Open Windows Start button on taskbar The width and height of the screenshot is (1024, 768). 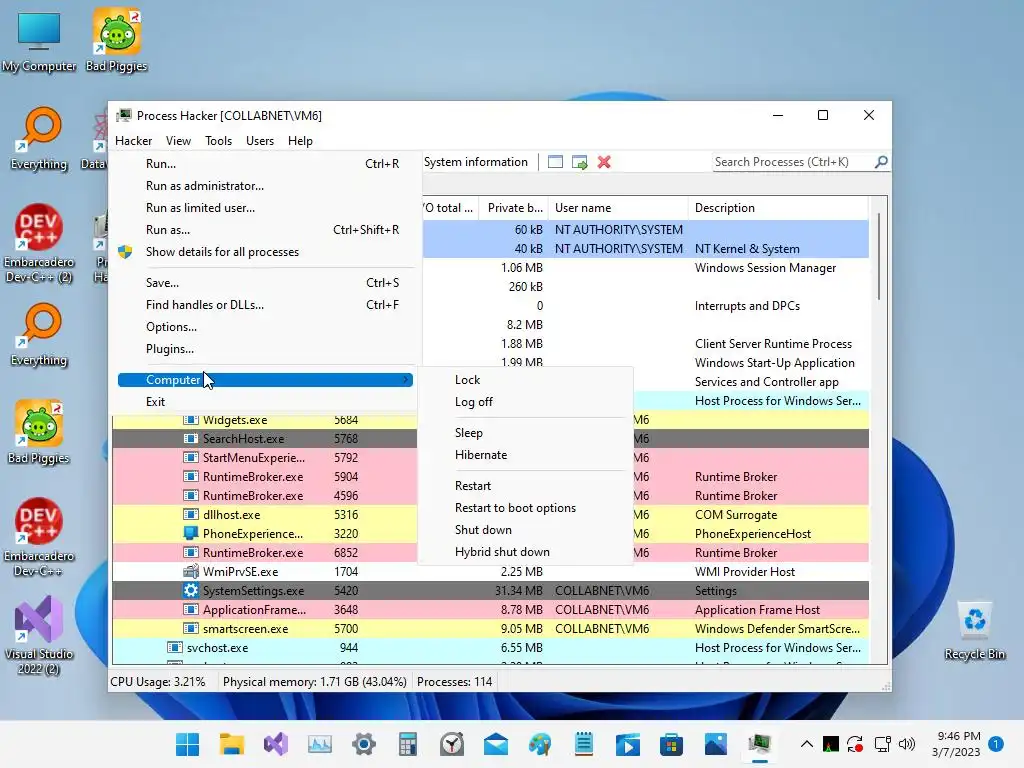pyautogui.click(x=187, y=744)
